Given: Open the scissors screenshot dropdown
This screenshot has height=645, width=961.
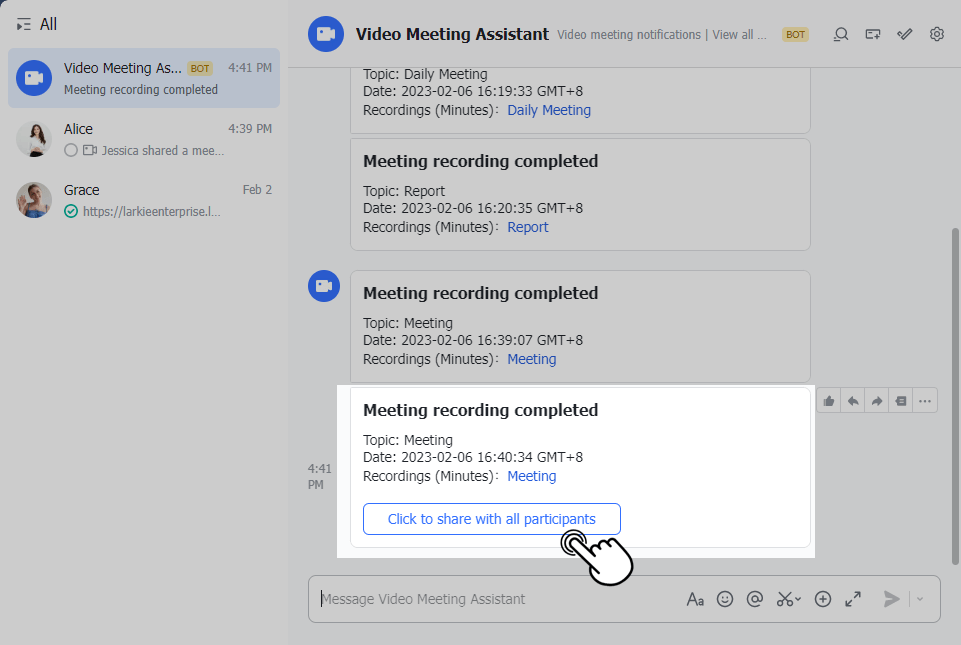Looking at the screenshot, I should 788,599.
